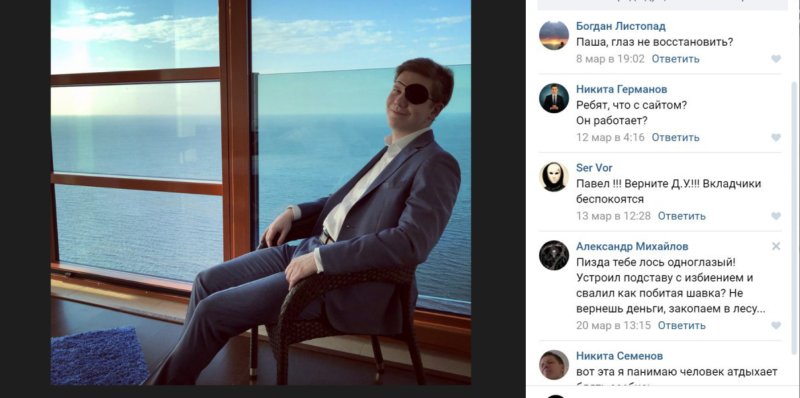
Task: Like Богдан Листопад's comment with heart icon
Action: (776, 59)
